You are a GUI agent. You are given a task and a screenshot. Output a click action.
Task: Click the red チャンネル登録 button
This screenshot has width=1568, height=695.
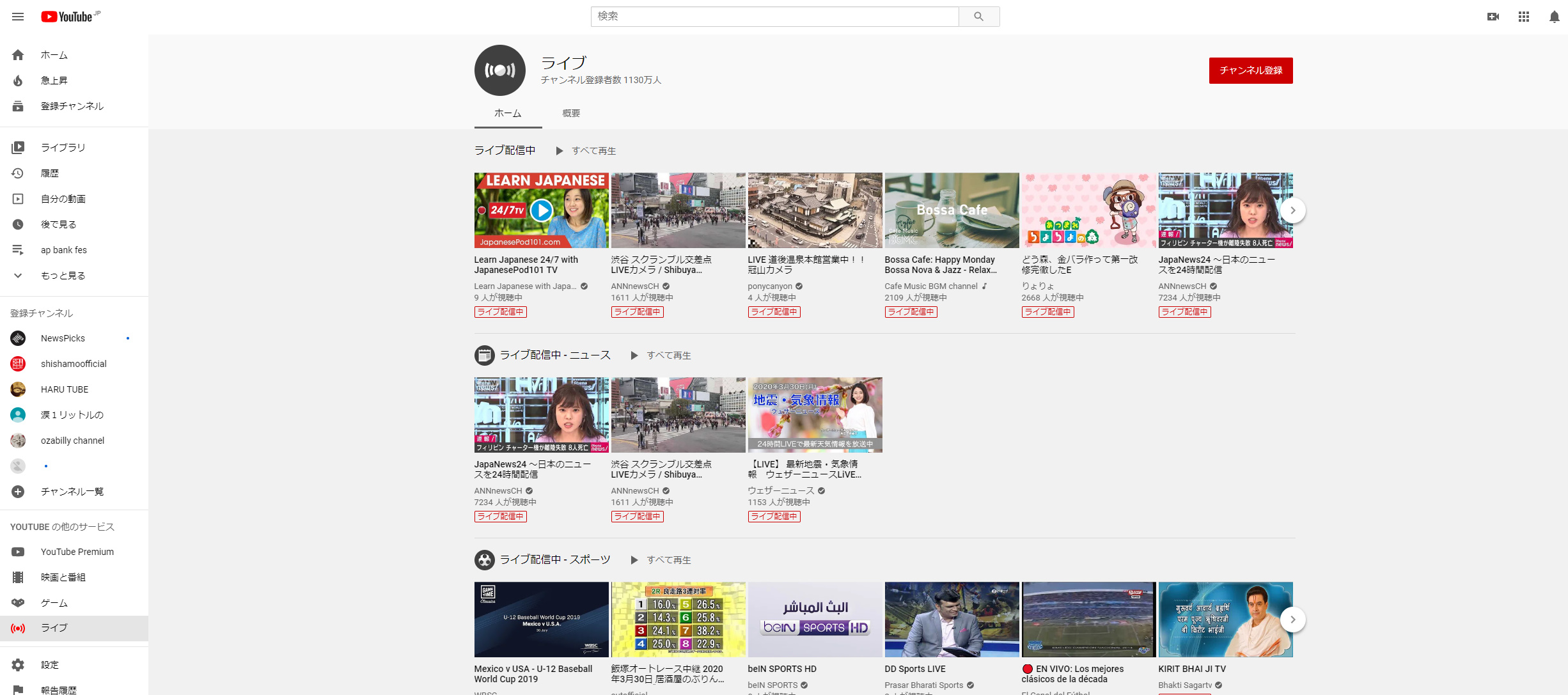pos(1250,70)
